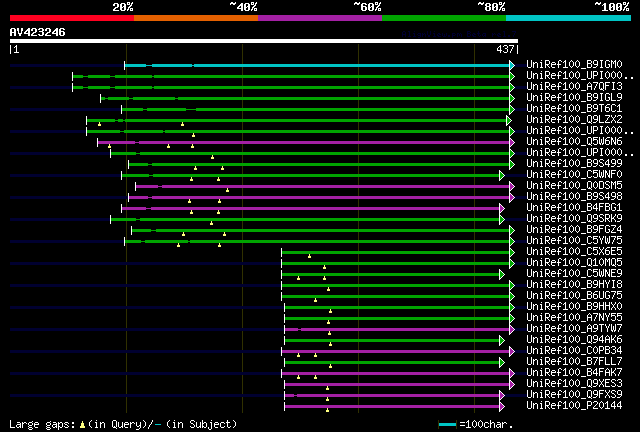Image resolution: width=640 pixels, height=432 pixels.
Task: Click the query end position 437
Action: 505,49
